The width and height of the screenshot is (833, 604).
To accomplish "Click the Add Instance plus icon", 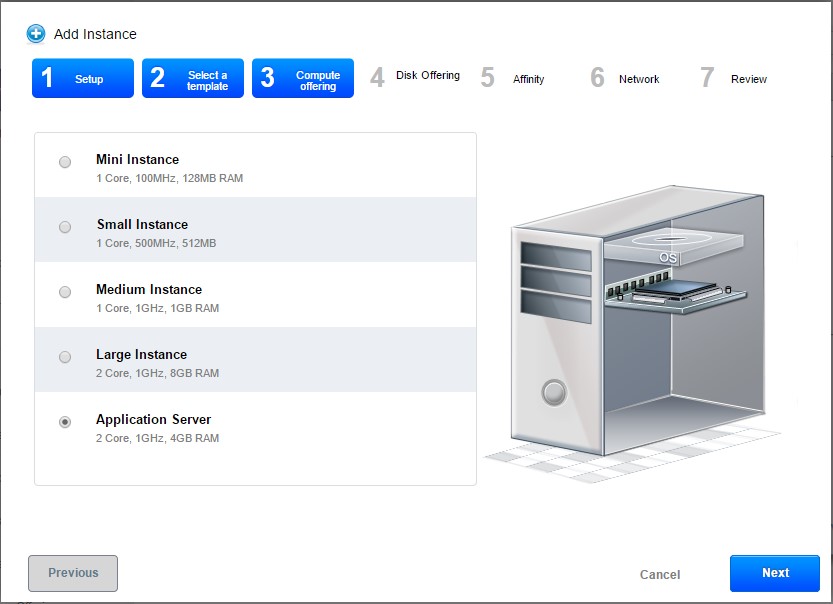I will tap(36, 34).
